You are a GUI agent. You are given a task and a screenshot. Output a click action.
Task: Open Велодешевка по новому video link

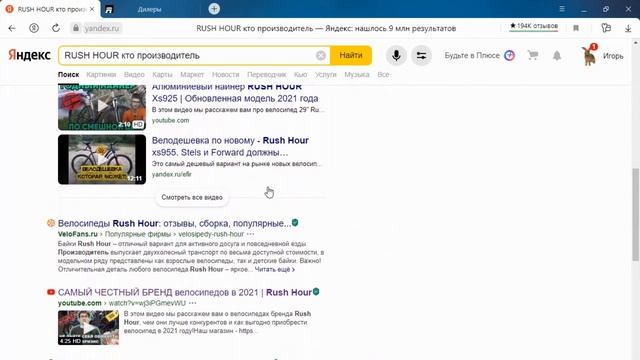click(230, 146)
